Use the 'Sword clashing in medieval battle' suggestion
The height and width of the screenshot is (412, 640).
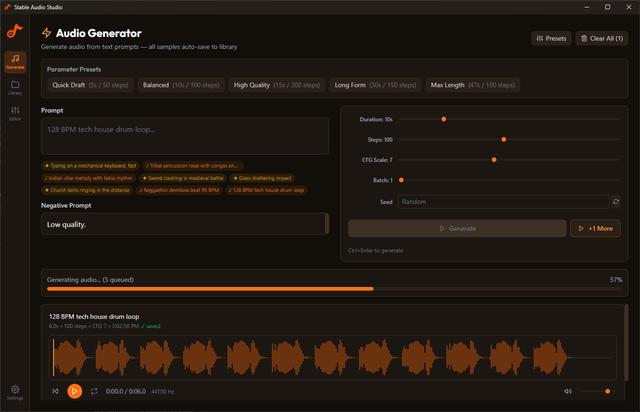182,178
